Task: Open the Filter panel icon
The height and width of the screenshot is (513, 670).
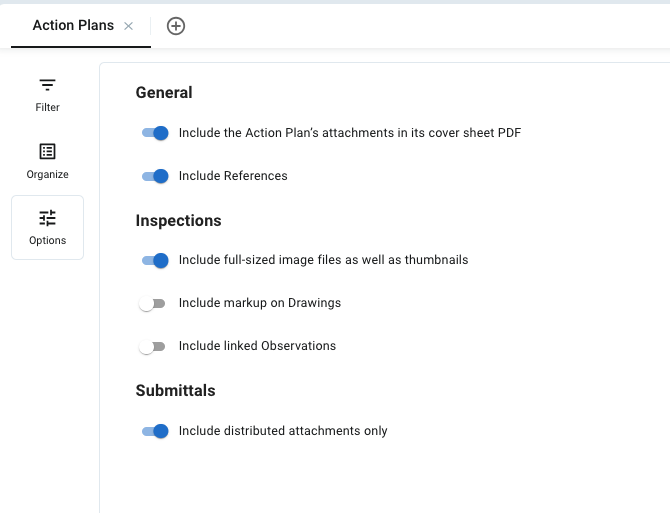Action: (47, 85)
